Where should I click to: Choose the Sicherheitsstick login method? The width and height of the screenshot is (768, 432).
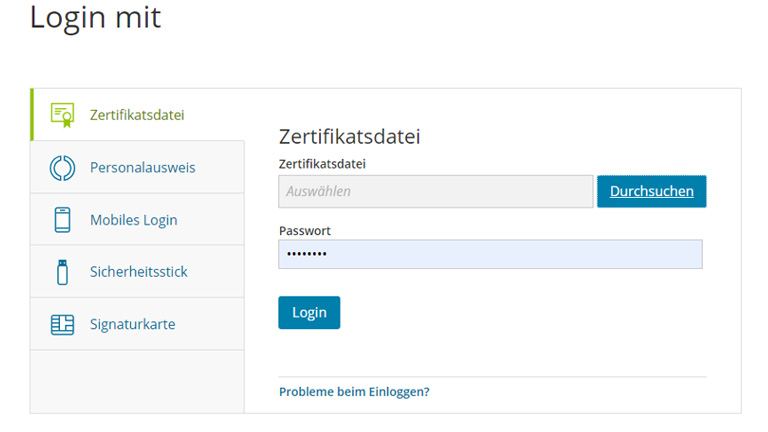pos(138,272)
